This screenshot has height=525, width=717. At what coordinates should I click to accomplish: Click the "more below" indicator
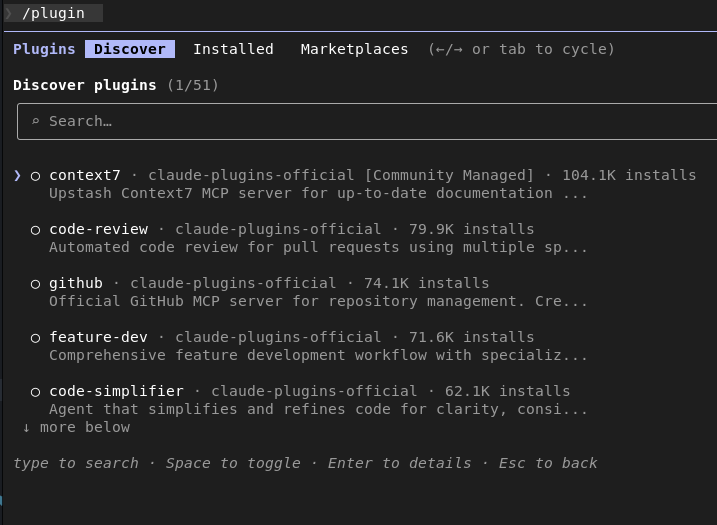(76, 427)
